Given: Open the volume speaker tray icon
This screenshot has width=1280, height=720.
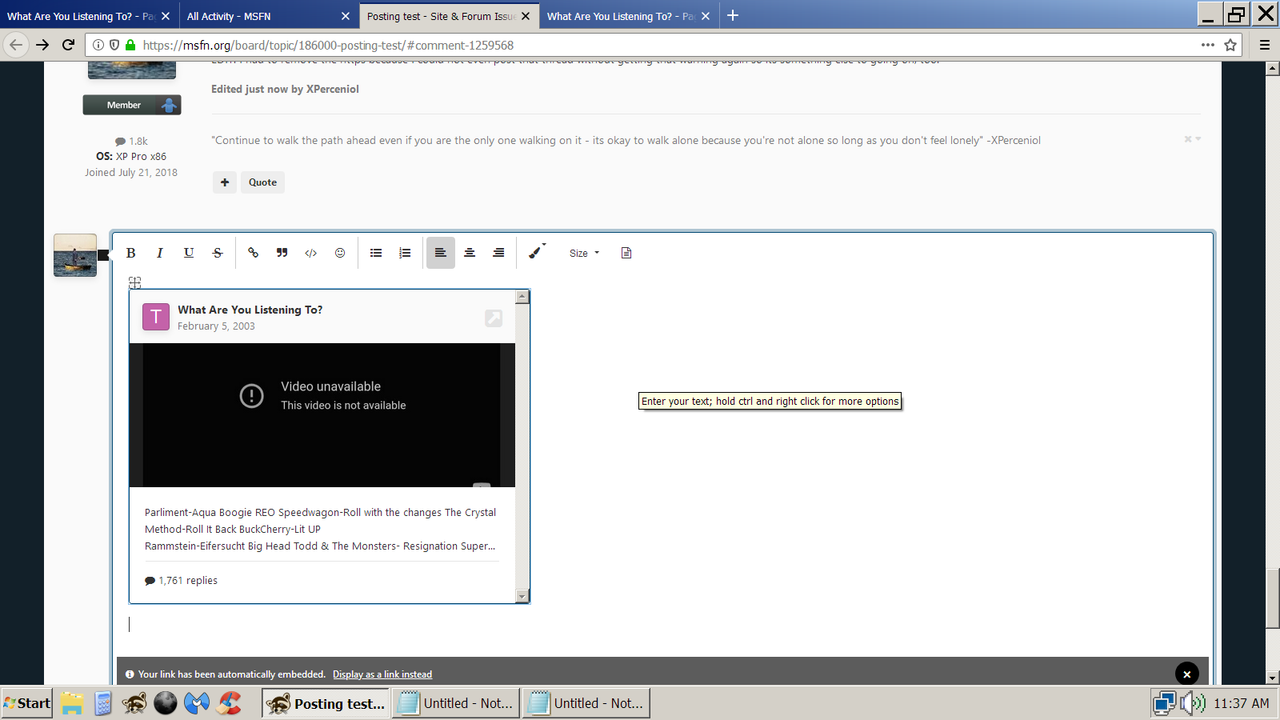Looking at the screenshot, I should click(x=1192, y=703).
